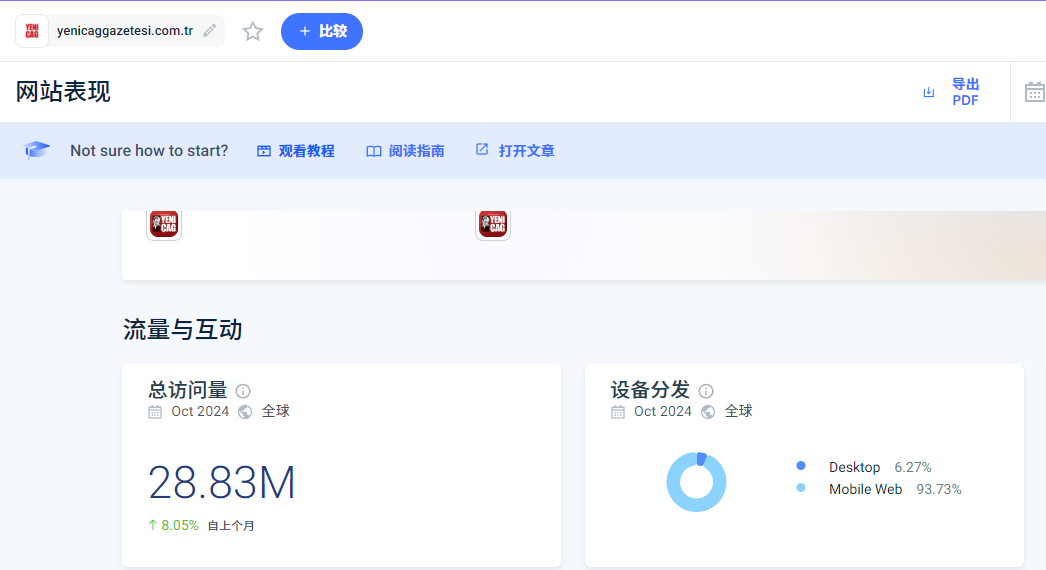Image resolution: width=1046 pixels, height=570 pixels.
Task: Click the yenicaggazetesi.com.tr domain name field
Action: (x=125, y=31)
